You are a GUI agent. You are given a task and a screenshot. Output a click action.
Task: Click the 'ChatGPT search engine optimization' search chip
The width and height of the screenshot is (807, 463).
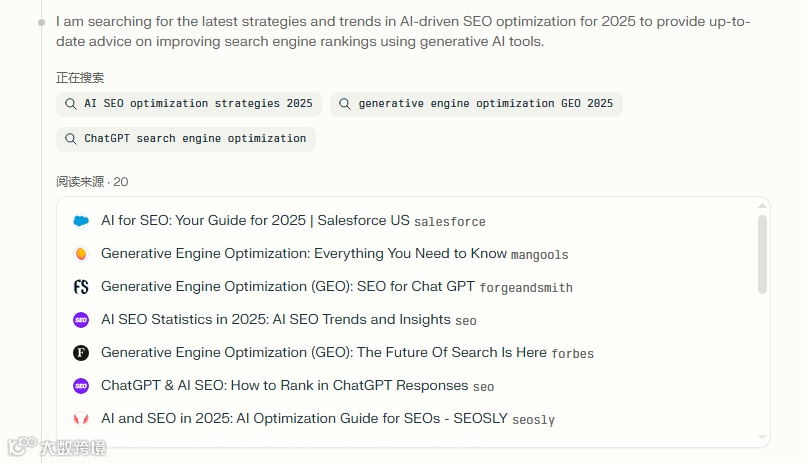[x=186, y=139]
